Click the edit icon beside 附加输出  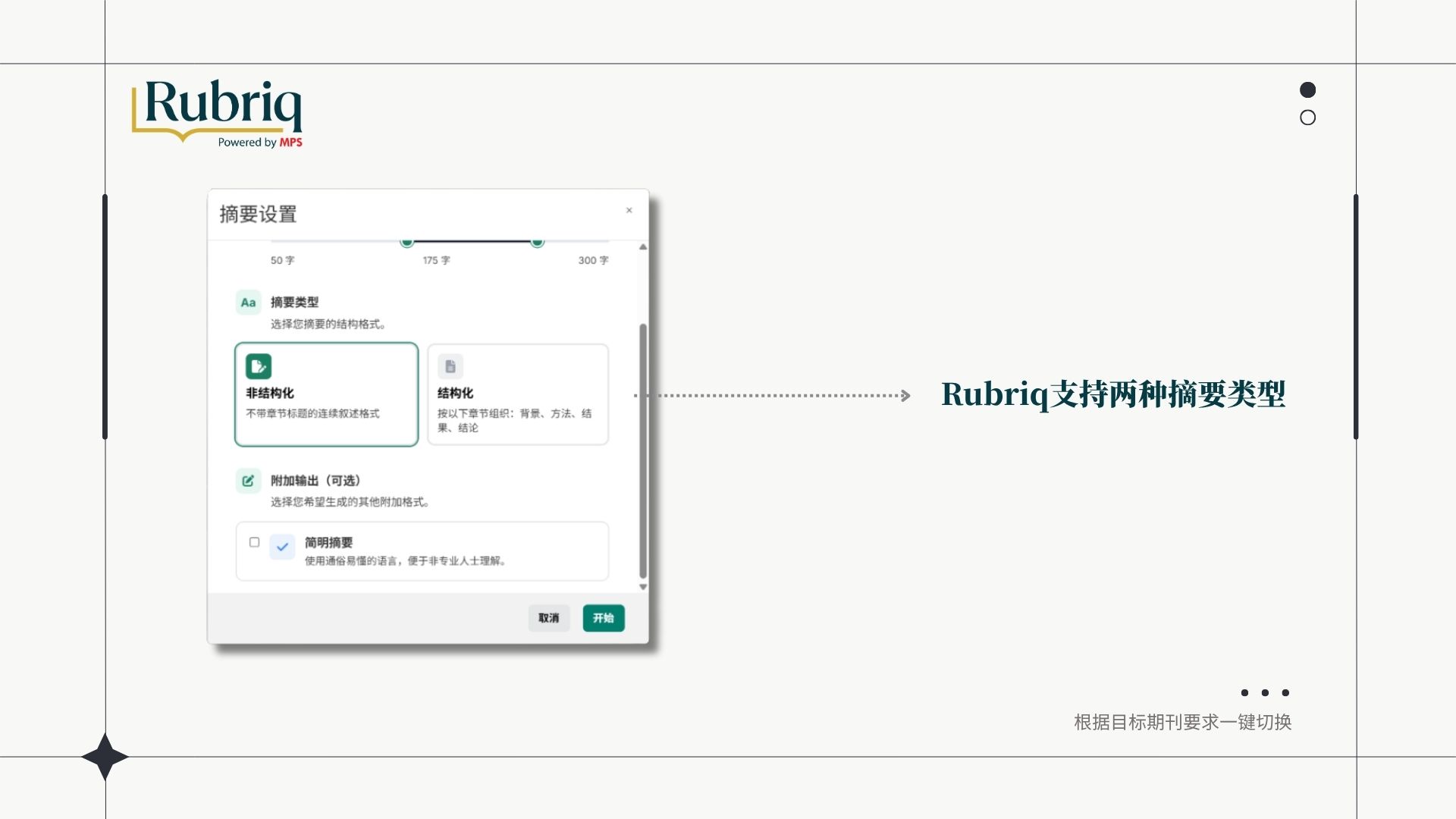point(248,481)
